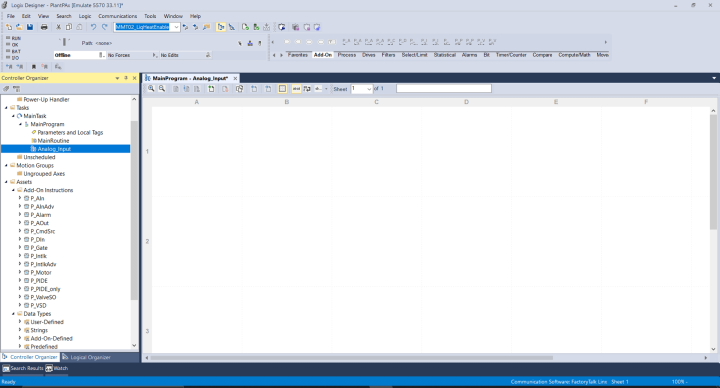Screen dimensions: 720x388
Task: Collapse the Tasks tree node
Action: pos(6,107)
